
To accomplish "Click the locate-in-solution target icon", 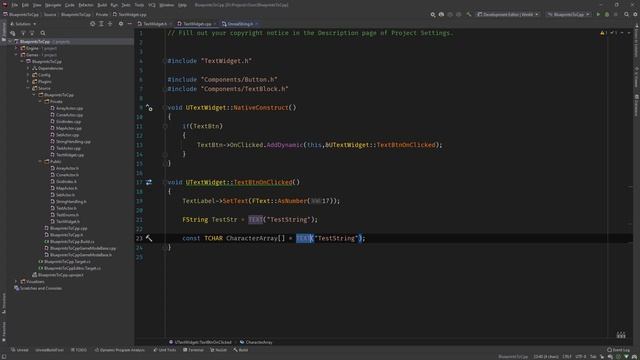I will pyautogui.click(x=93, y=24).
